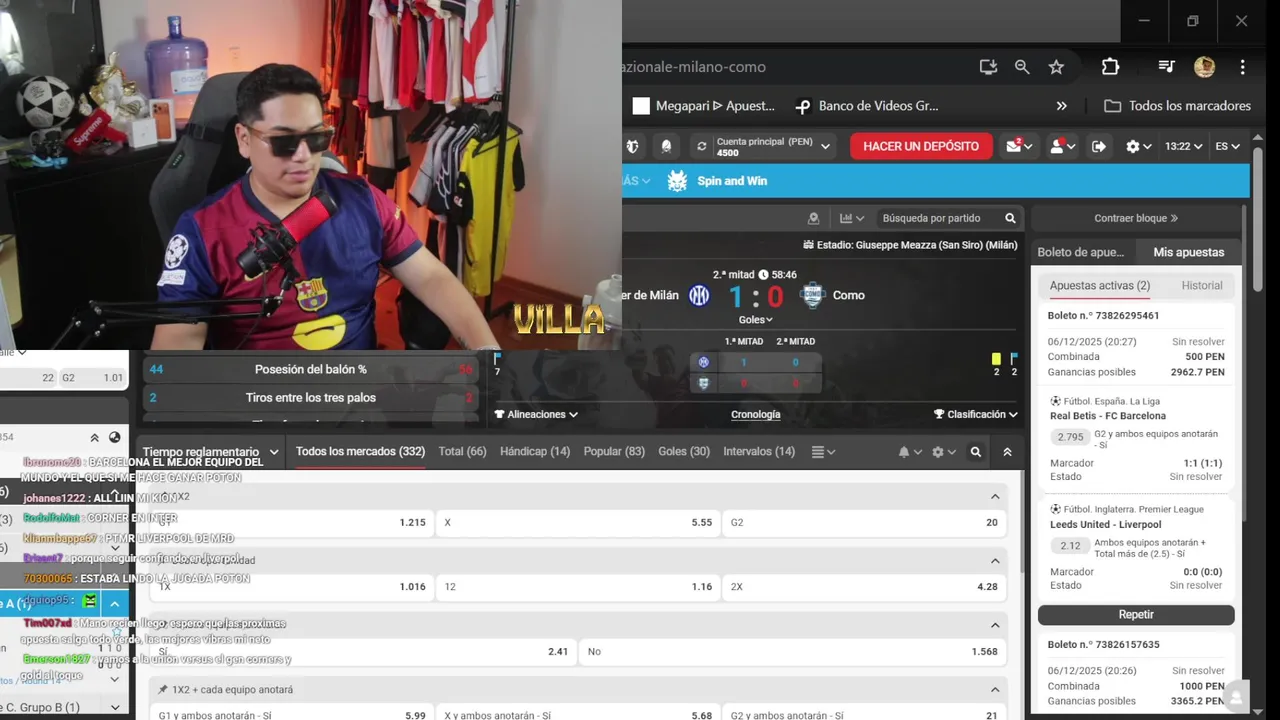The image size is (1280, 720).
Task: Select odds 1.215 for home win
Action: (290, 522)
